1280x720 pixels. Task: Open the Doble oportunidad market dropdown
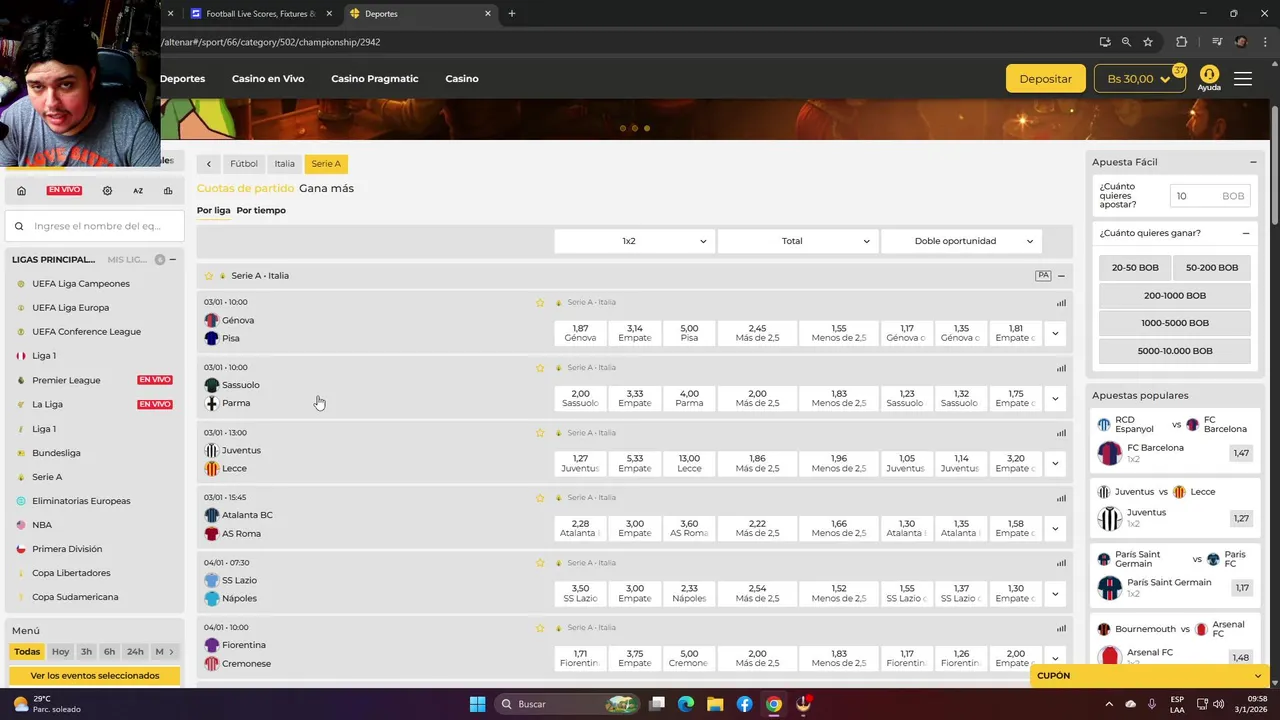[x=961, y=241]
